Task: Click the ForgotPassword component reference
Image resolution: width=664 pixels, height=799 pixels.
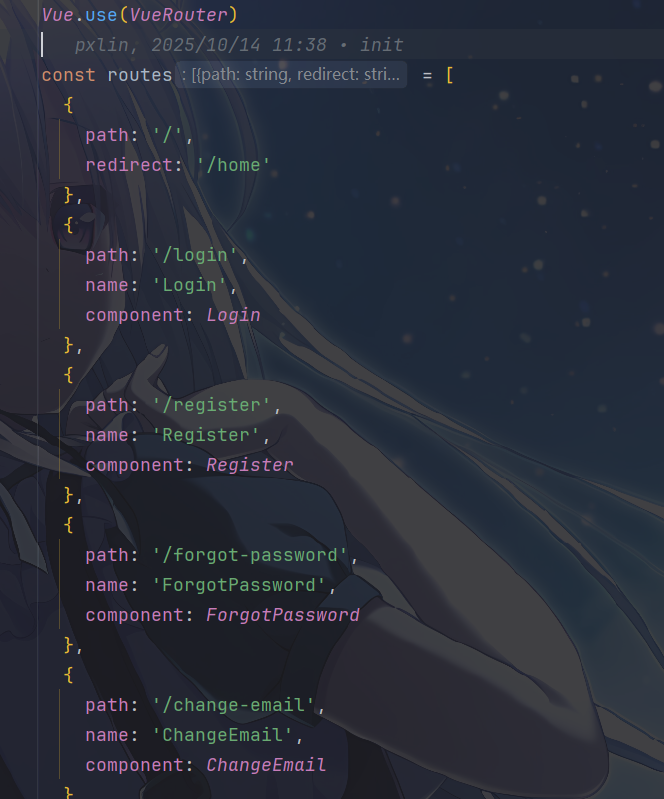Action: click(x=283, y=615)
